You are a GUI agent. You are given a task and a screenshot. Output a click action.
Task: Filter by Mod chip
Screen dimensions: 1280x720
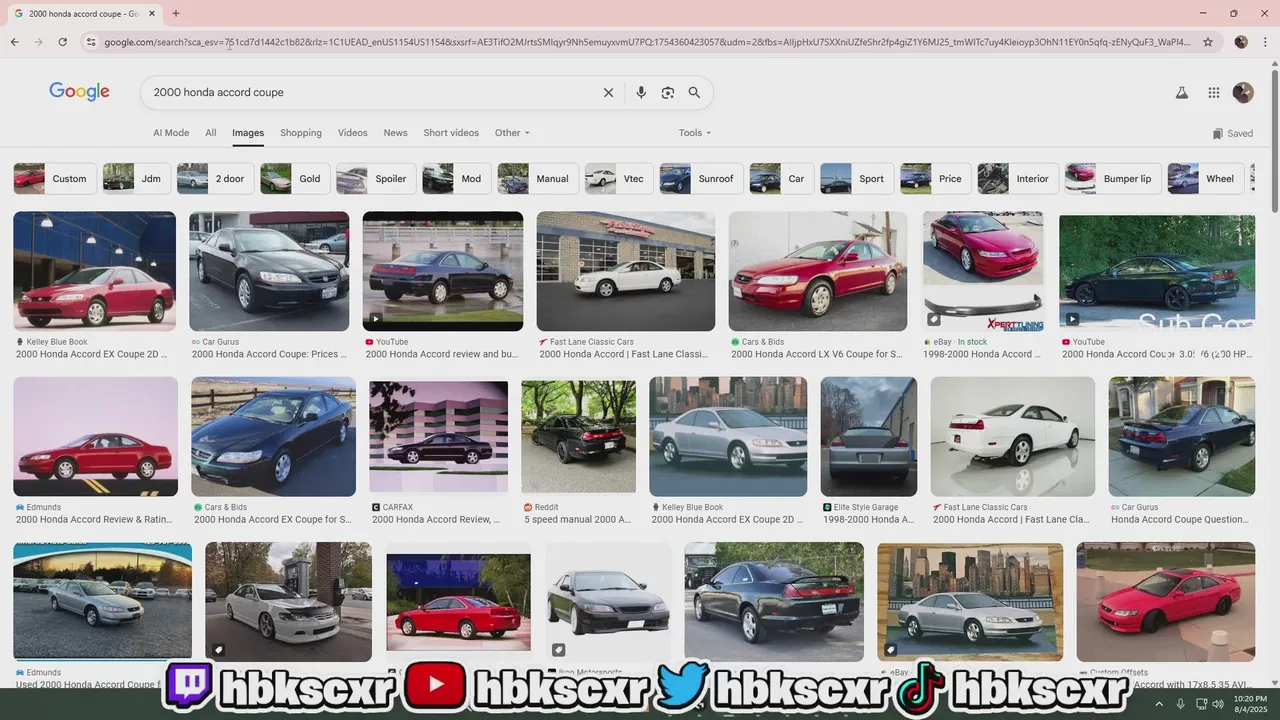click(x=457, y=179)
